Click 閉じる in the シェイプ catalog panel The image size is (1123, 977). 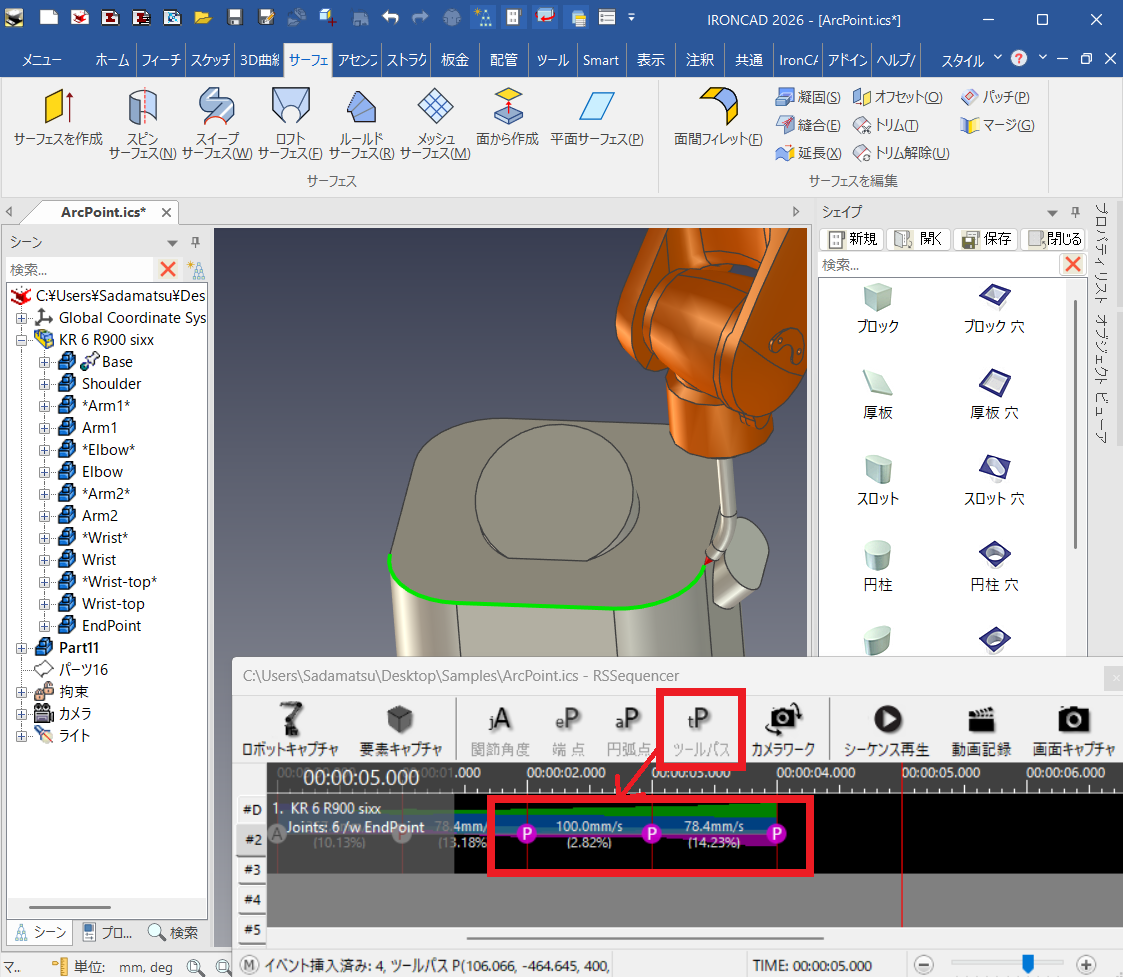[x=1054, y=239]
